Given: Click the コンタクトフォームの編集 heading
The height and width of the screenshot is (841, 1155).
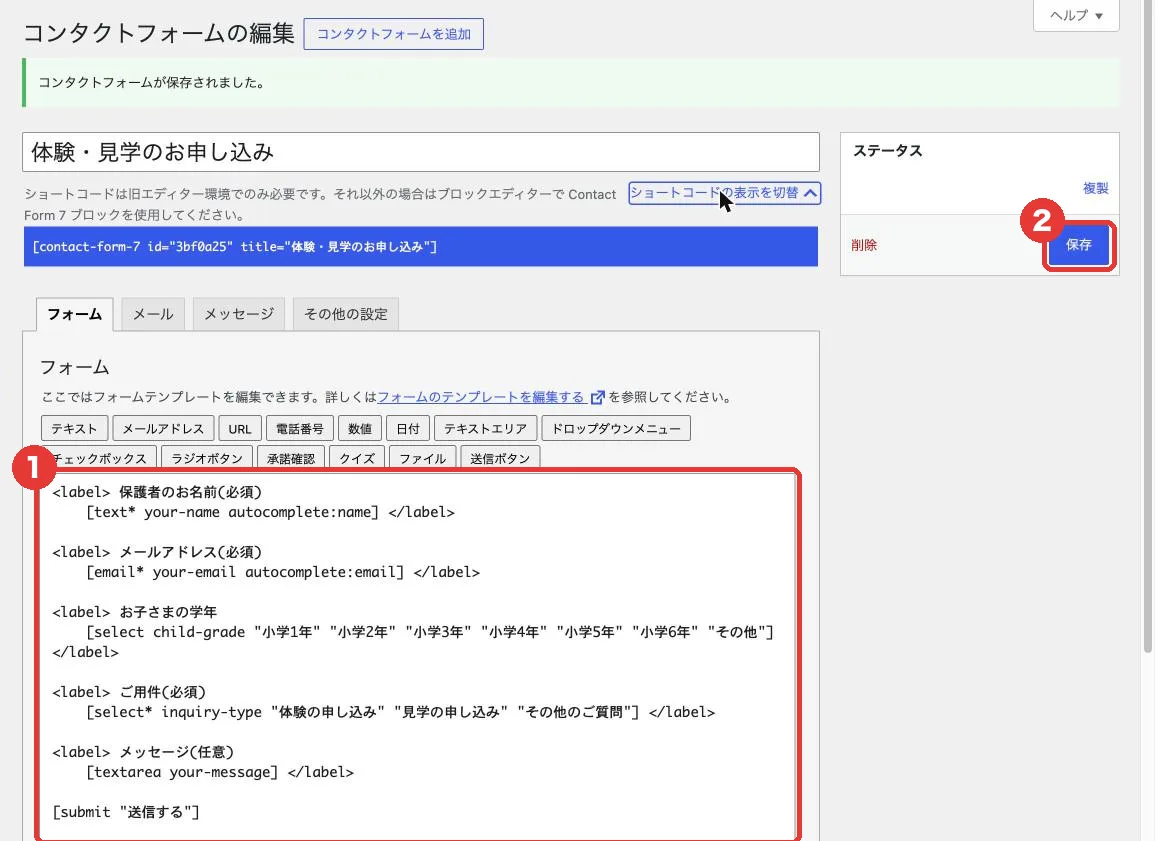Looking at the screenshot, I should coord(159,33).
